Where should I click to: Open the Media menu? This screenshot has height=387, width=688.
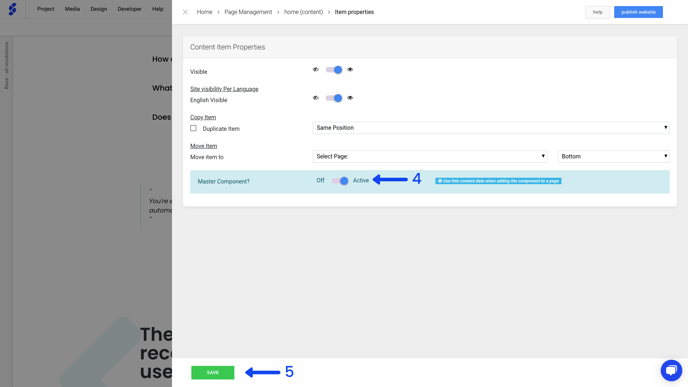(72, 9)
